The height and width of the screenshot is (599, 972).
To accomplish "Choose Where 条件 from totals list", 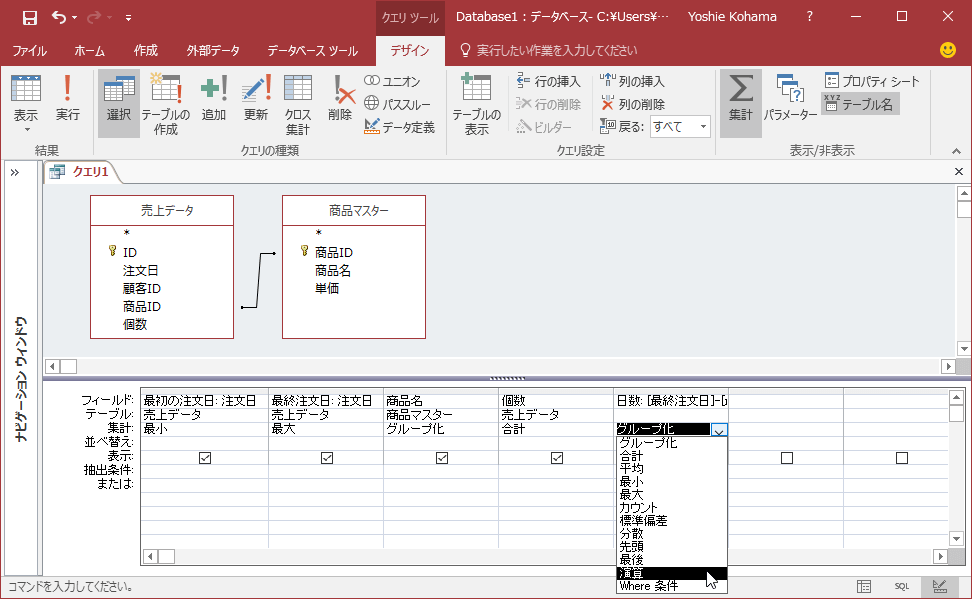I will pos(671,587).
